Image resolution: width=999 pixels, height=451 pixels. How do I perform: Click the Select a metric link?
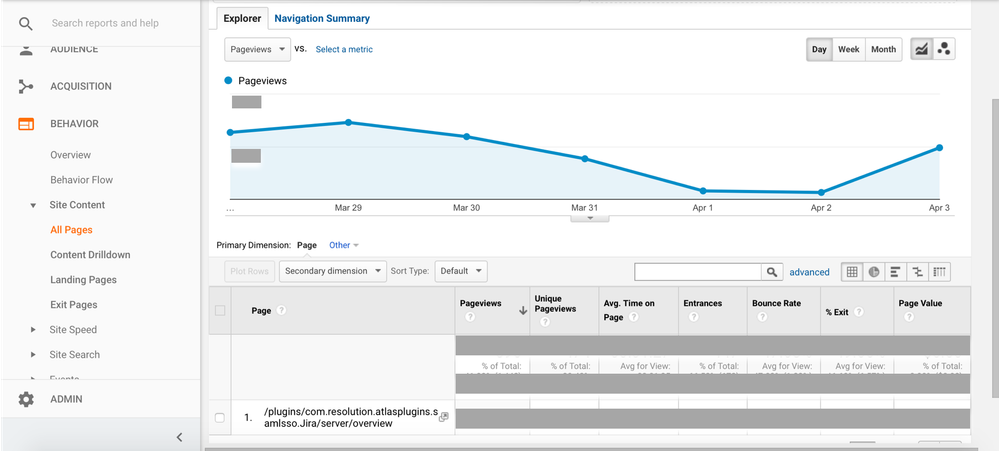344,49
